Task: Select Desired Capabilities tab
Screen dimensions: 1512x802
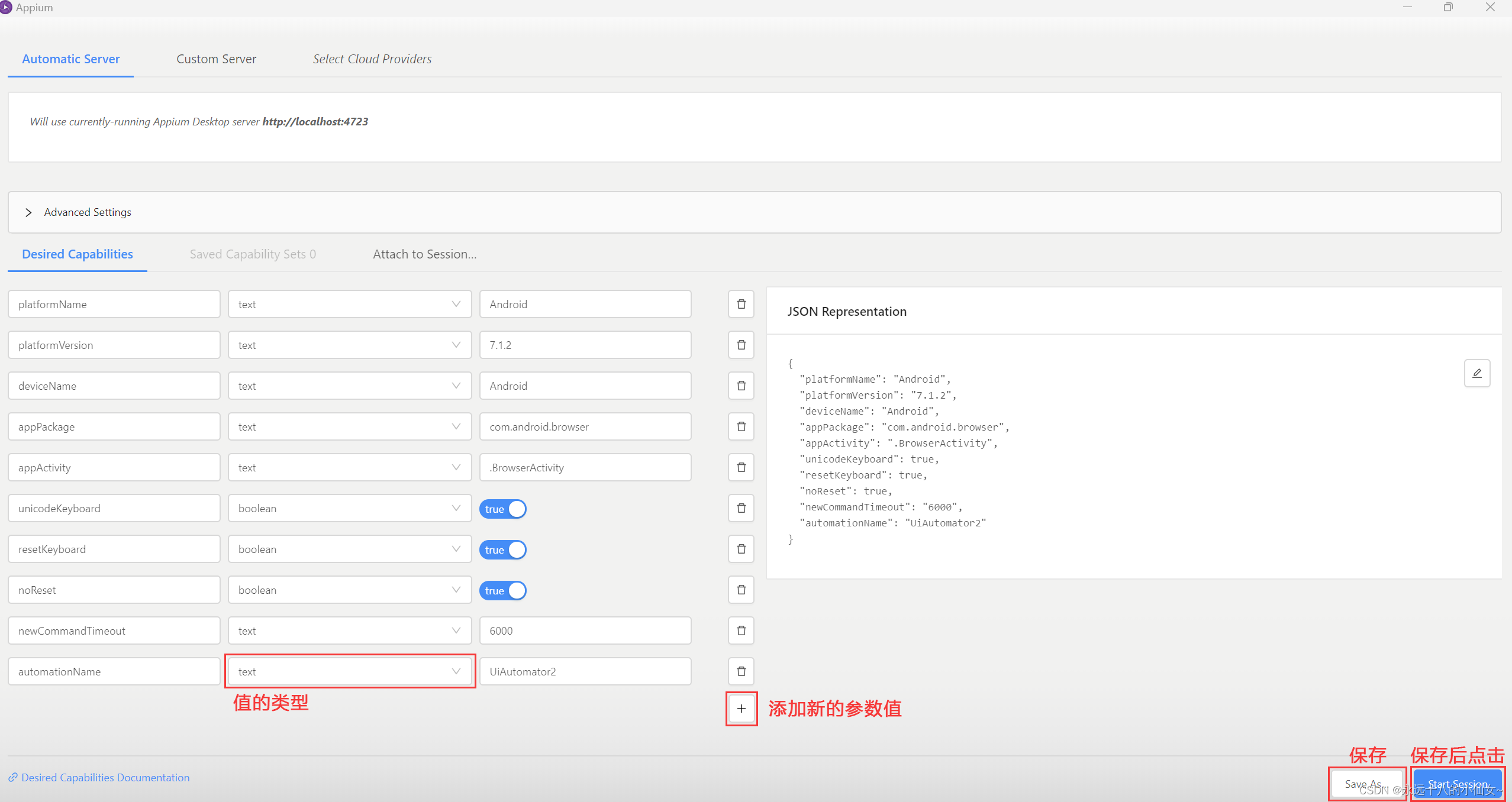Action: point(78,254)
